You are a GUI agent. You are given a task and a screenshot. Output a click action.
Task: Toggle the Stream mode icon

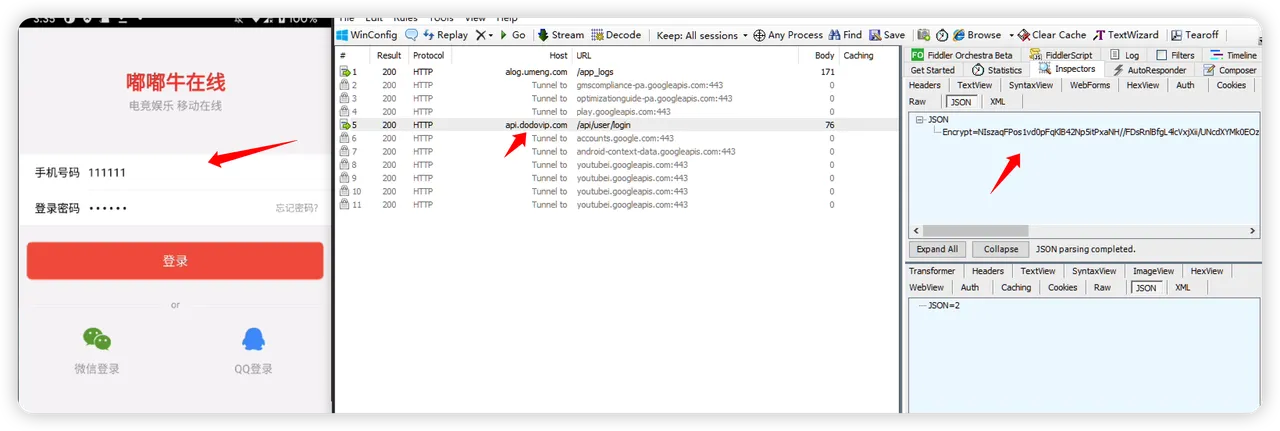click(543, 35)
